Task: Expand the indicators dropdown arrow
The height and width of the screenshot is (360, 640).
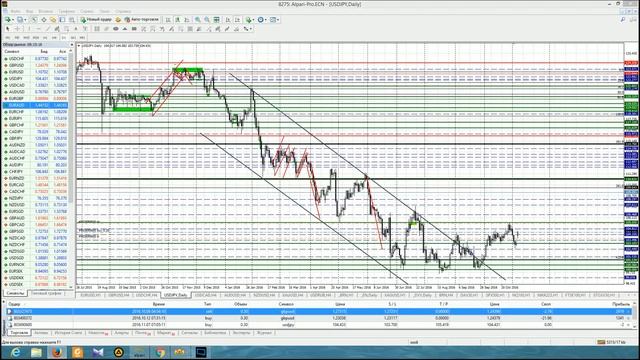Action: [253, 20]
